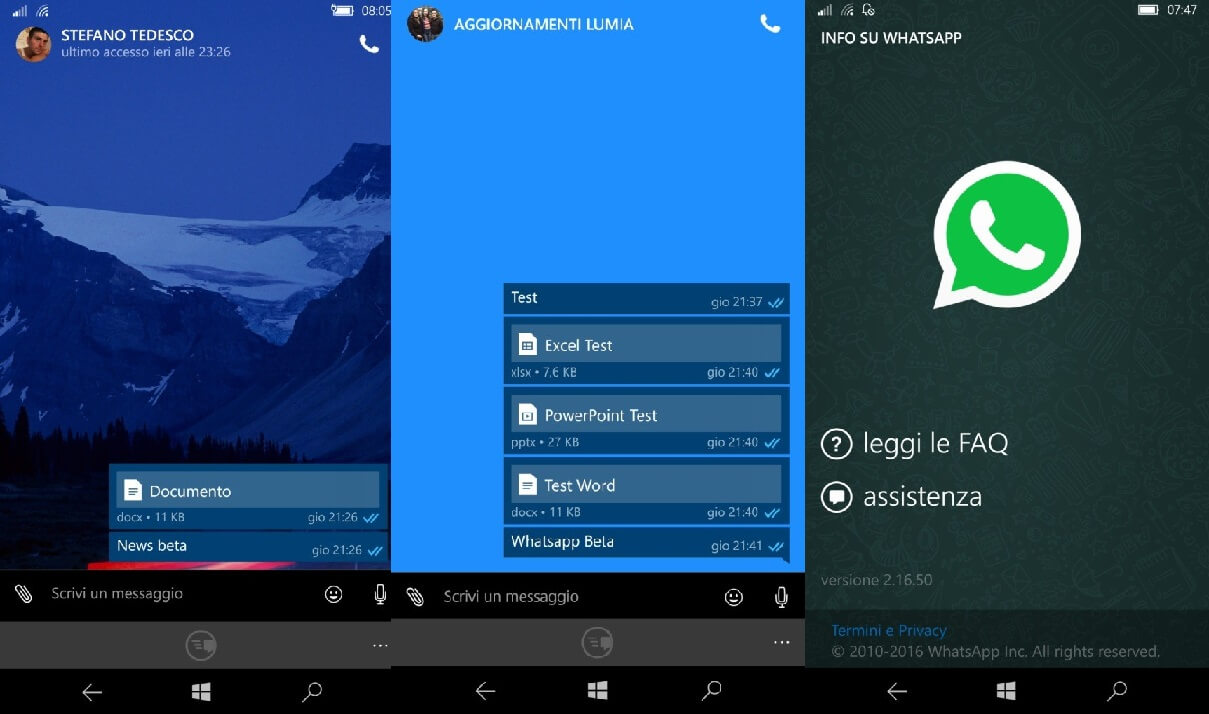Open the 'Termini e Privacy' link
Image resolution: width=1209 pixels, height=714 pixels.
click(x=889, y=631)
